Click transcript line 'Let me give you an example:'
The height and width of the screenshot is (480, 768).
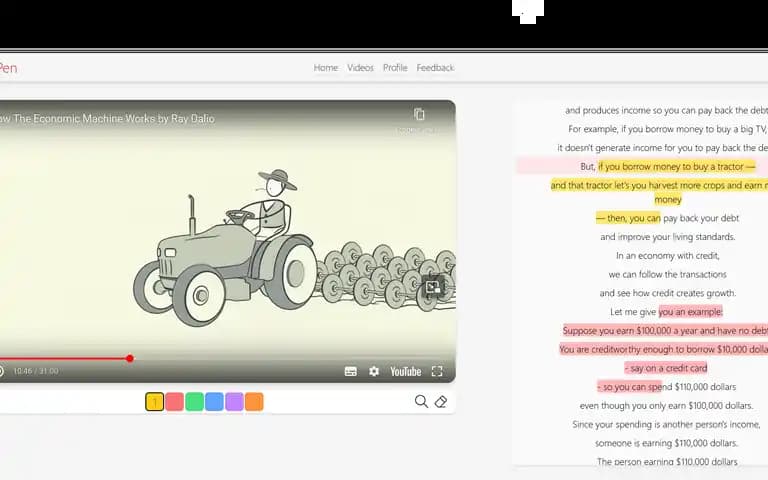(x=667, y=312)
